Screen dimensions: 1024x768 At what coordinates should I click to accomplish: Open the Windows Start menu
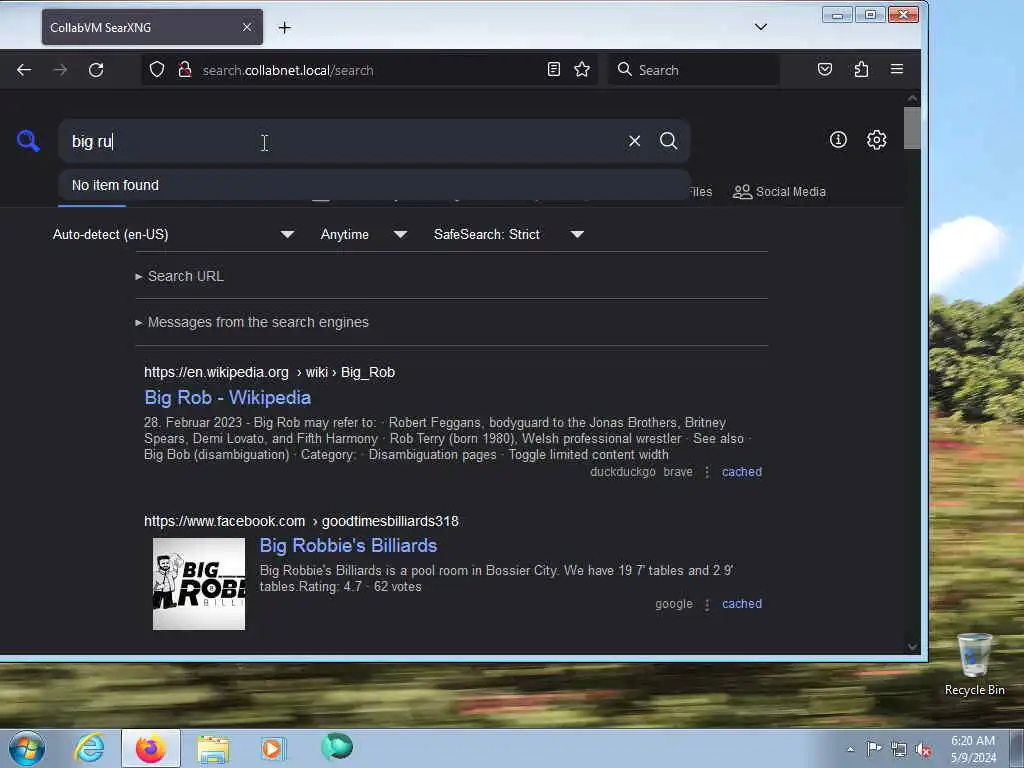point(27,748)
